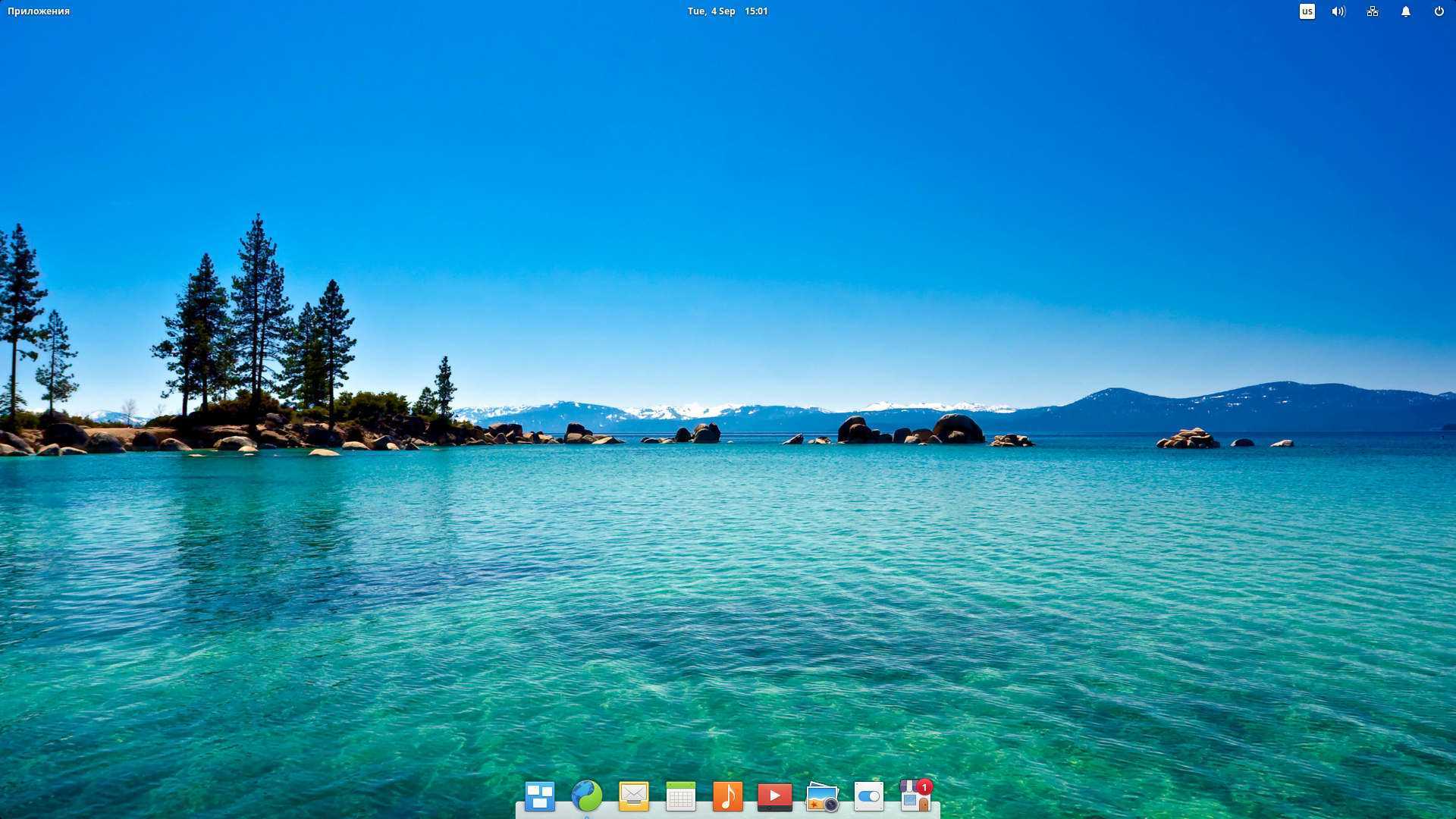
Task: Click running indicator dot below browser icon
Action: 587,817
